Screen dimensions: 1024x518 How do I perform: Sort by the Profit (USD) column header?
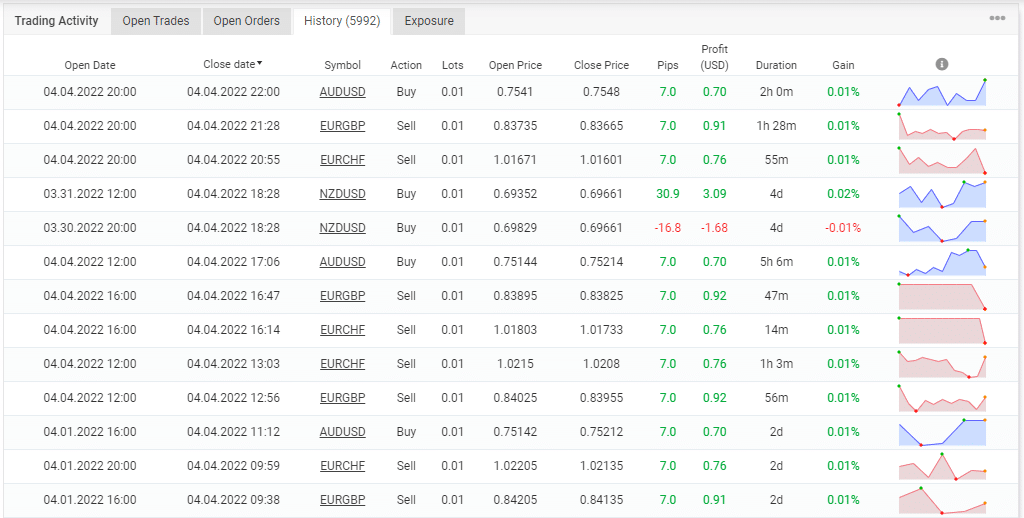(714, 57)
